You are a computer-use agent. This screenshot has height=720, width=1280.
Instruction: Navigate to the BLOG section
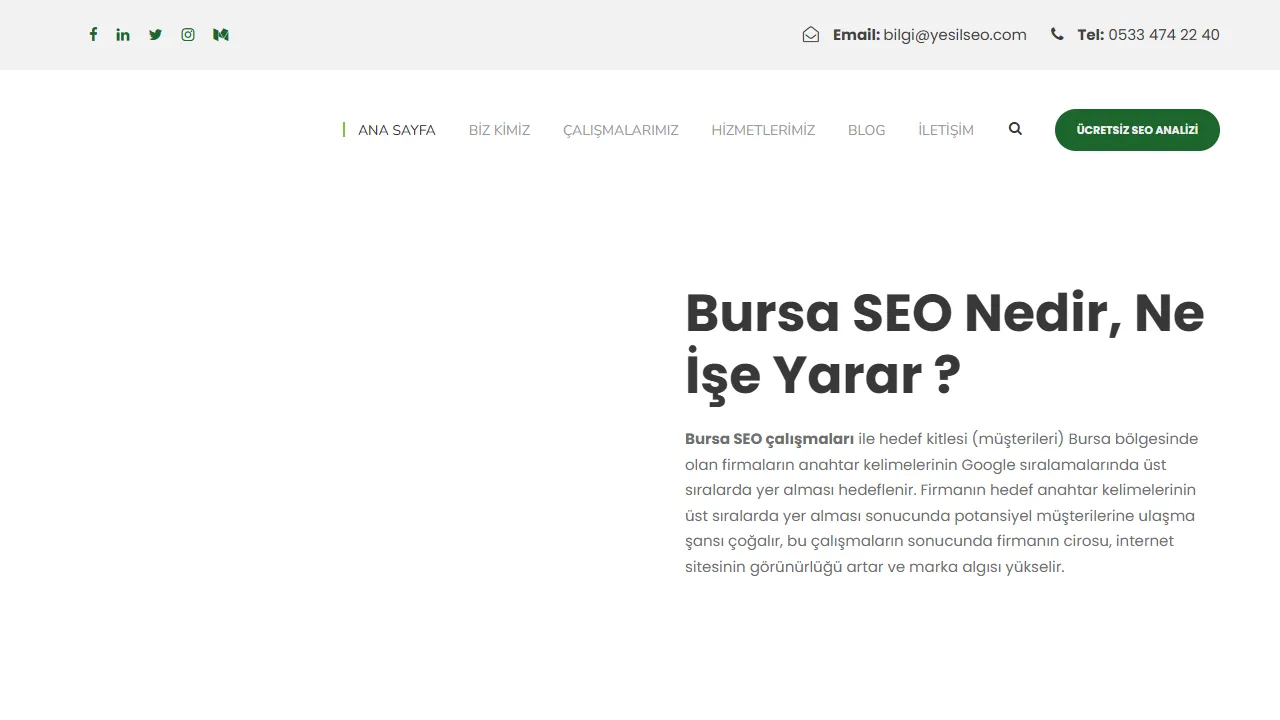(x=866, y=129)
